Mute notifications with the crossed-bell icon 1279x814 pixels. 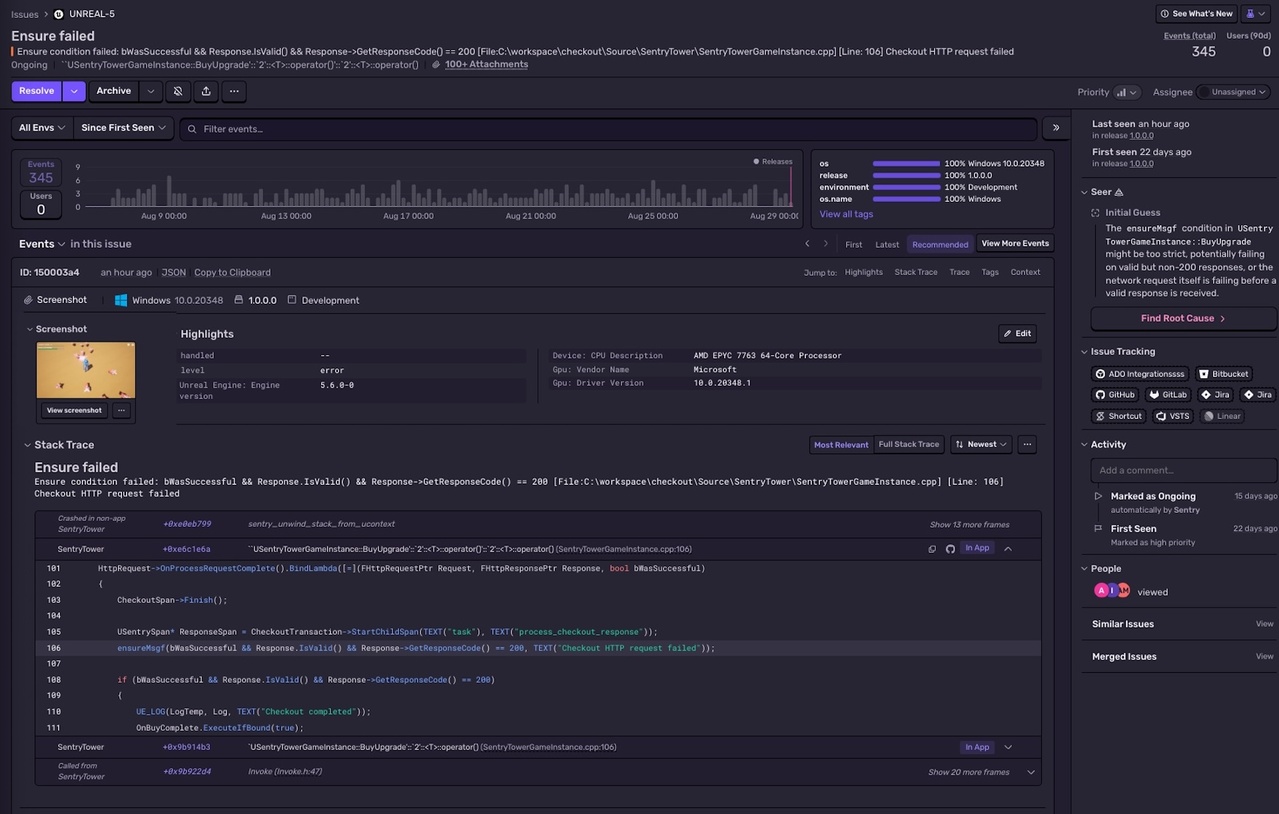[x=178, y=91]
